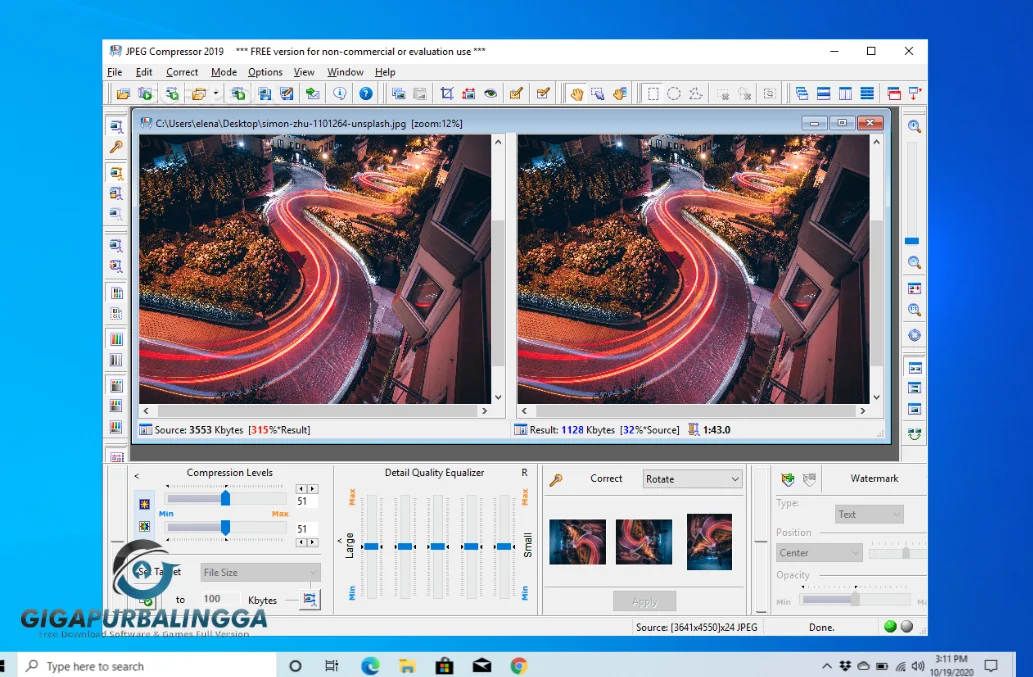Screen dimensions: 1033x677
Task: Click the zoom-out magnifier in right sidebar
Action: 914,262
